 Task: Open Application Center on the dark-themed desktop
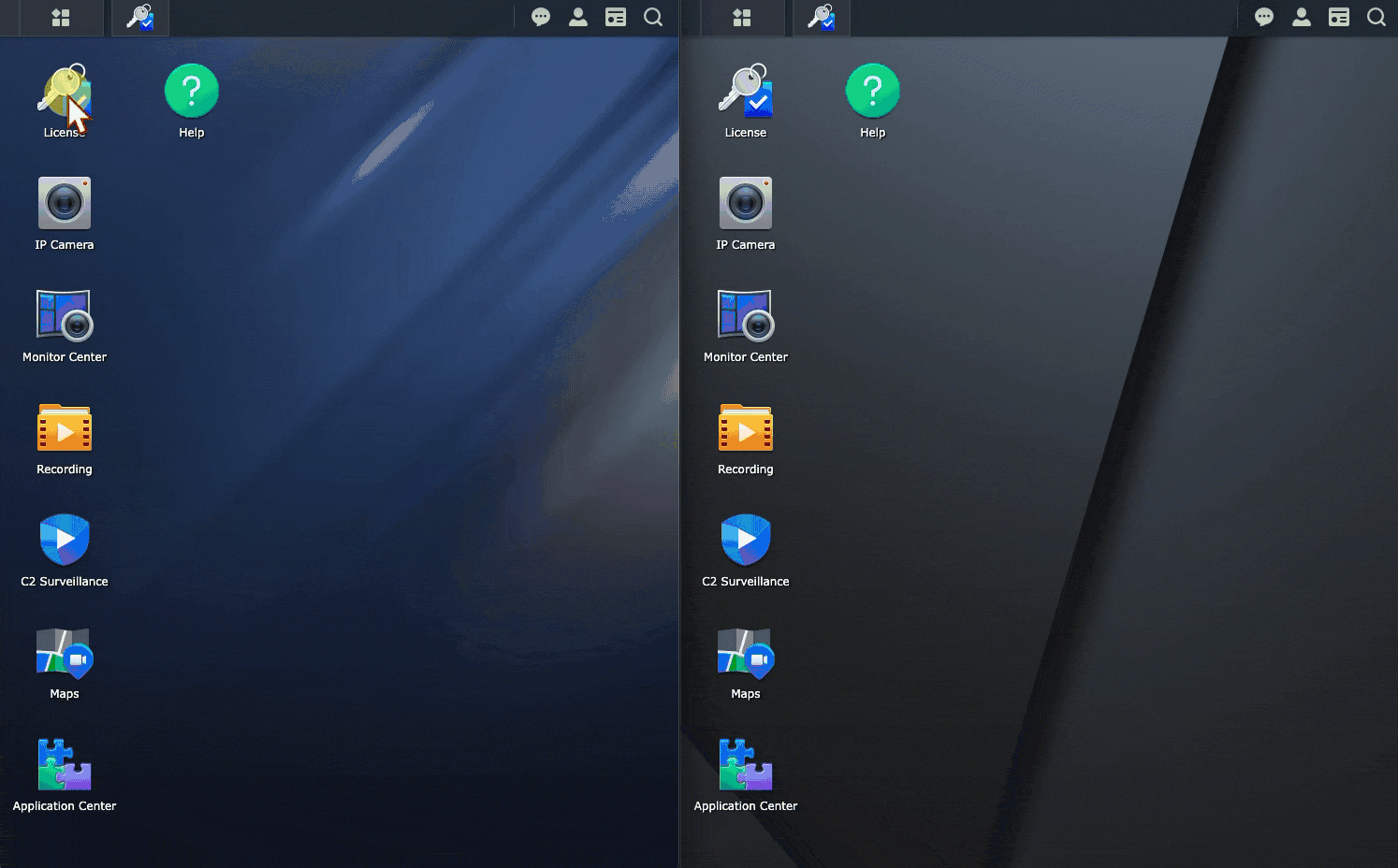[746, 765]
